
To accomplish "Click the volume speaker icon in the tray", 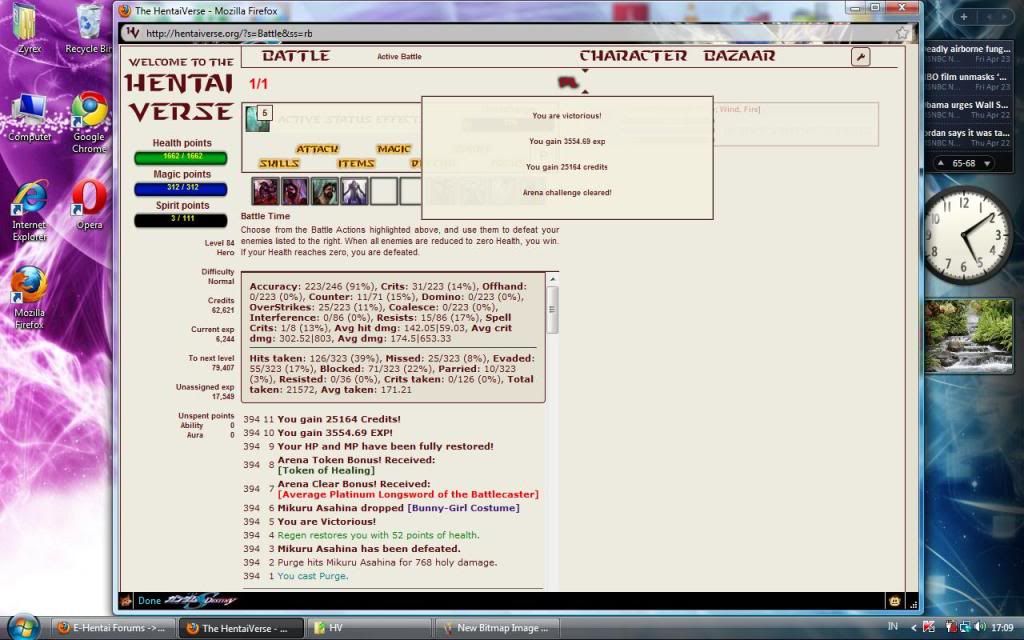I will pyautogui.click(x=980, y=628).
